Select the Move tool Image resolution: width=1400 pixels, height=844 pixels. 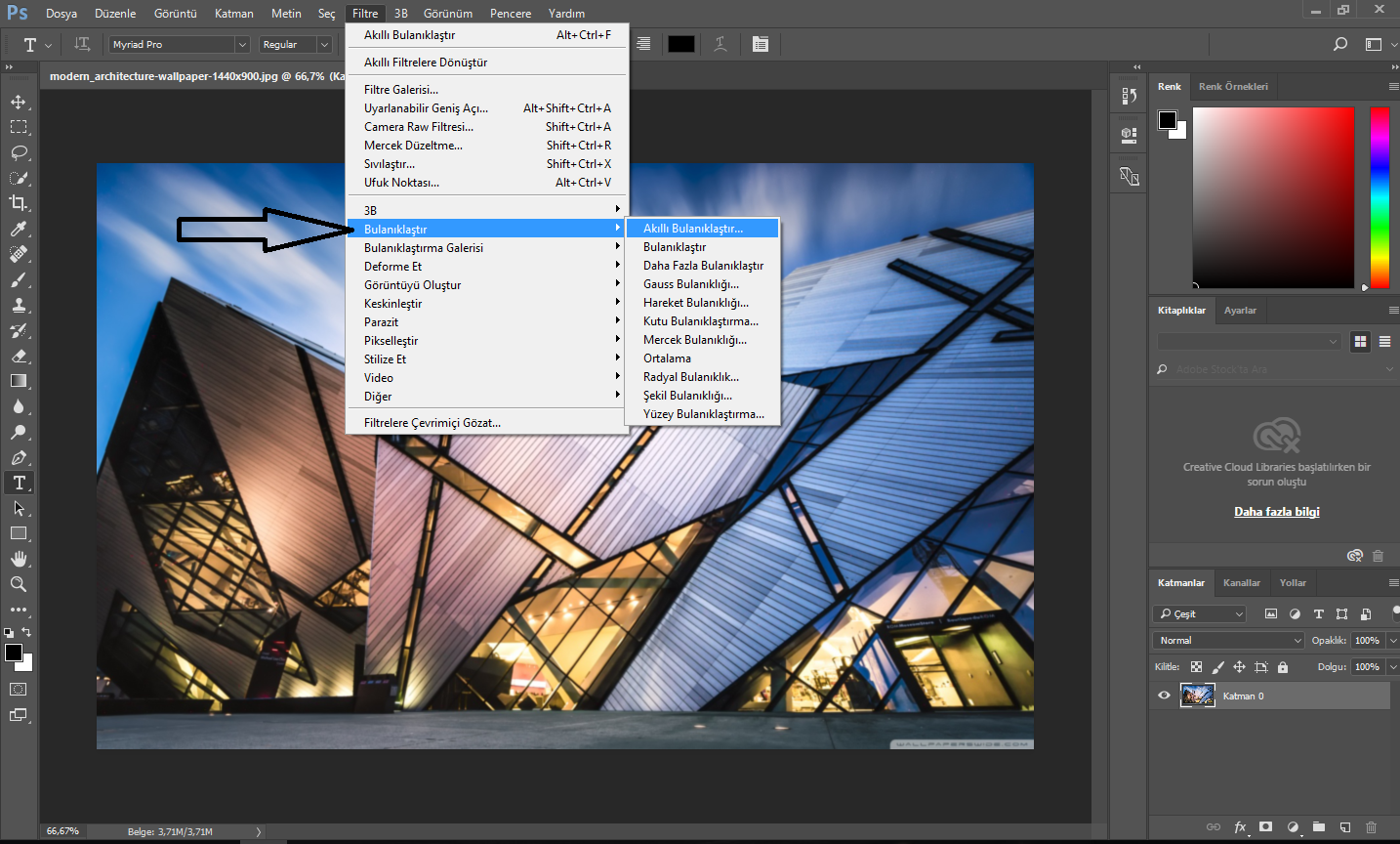(x=19, y=102)
